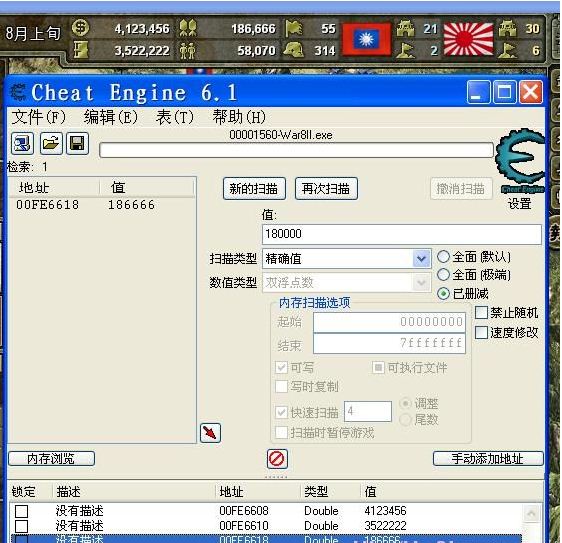
Task: Enable the 禁止随机 checkbox
Action: click(481, 313)
